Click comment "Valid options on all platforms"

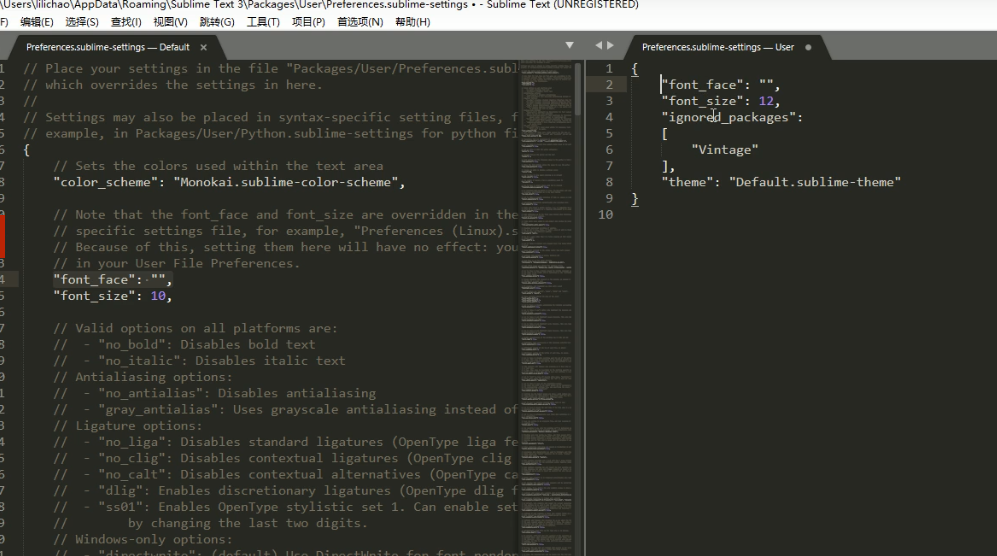pos(195,328)
